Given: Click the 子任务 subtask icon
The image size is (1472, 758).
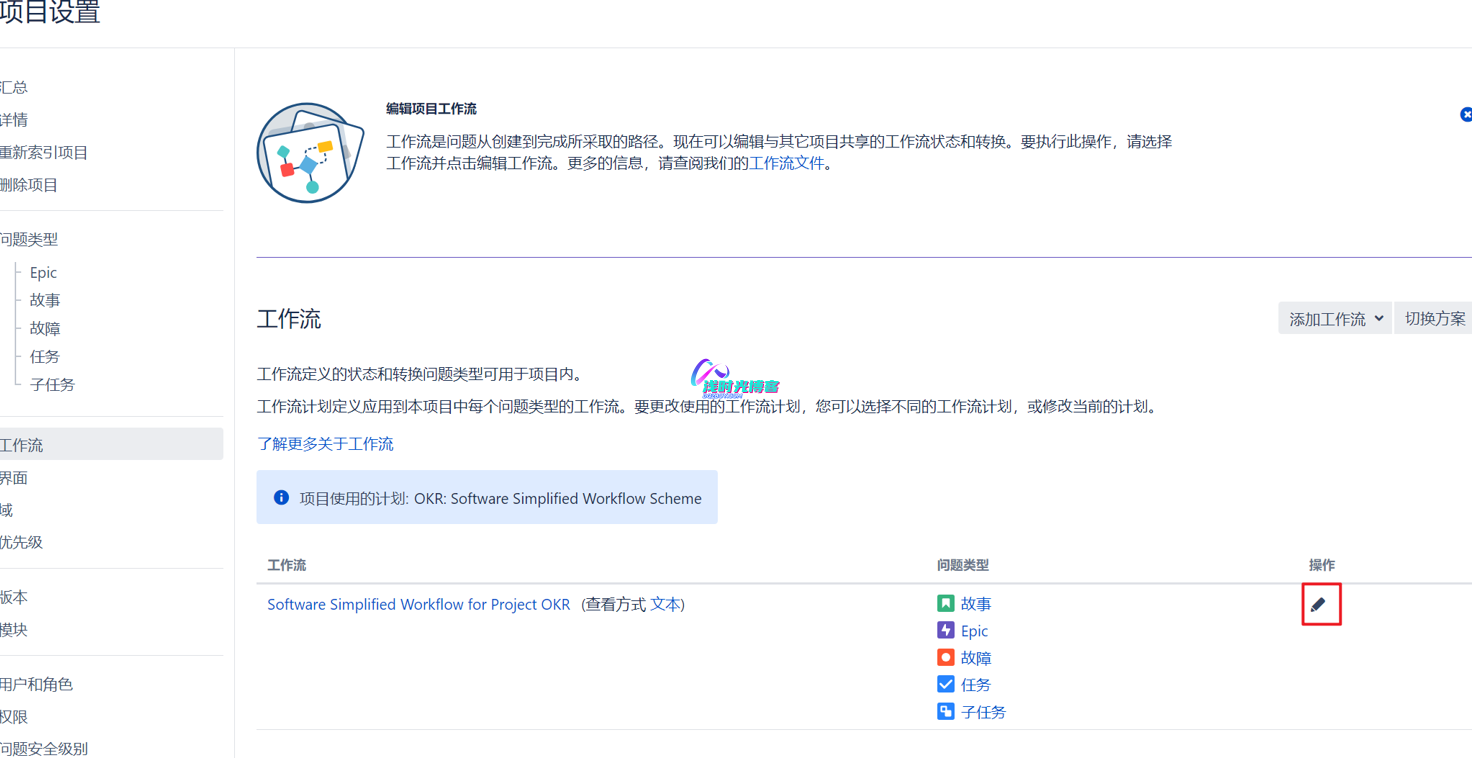Looking at the screenshot, I should [x=945, y=711].
